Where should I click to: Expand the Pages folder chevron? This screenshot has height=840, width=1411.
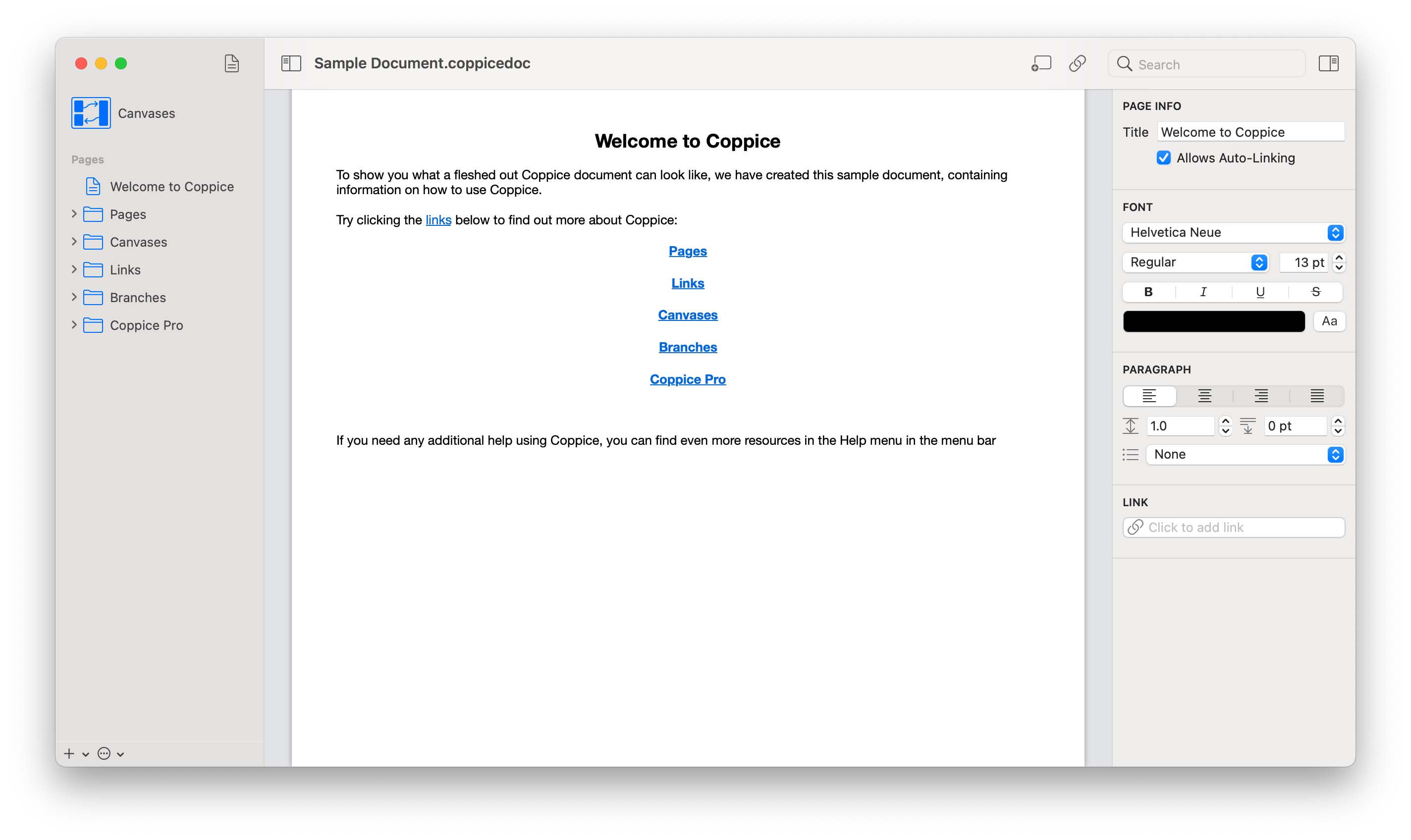pyautogui.click(x=74, y=214)
